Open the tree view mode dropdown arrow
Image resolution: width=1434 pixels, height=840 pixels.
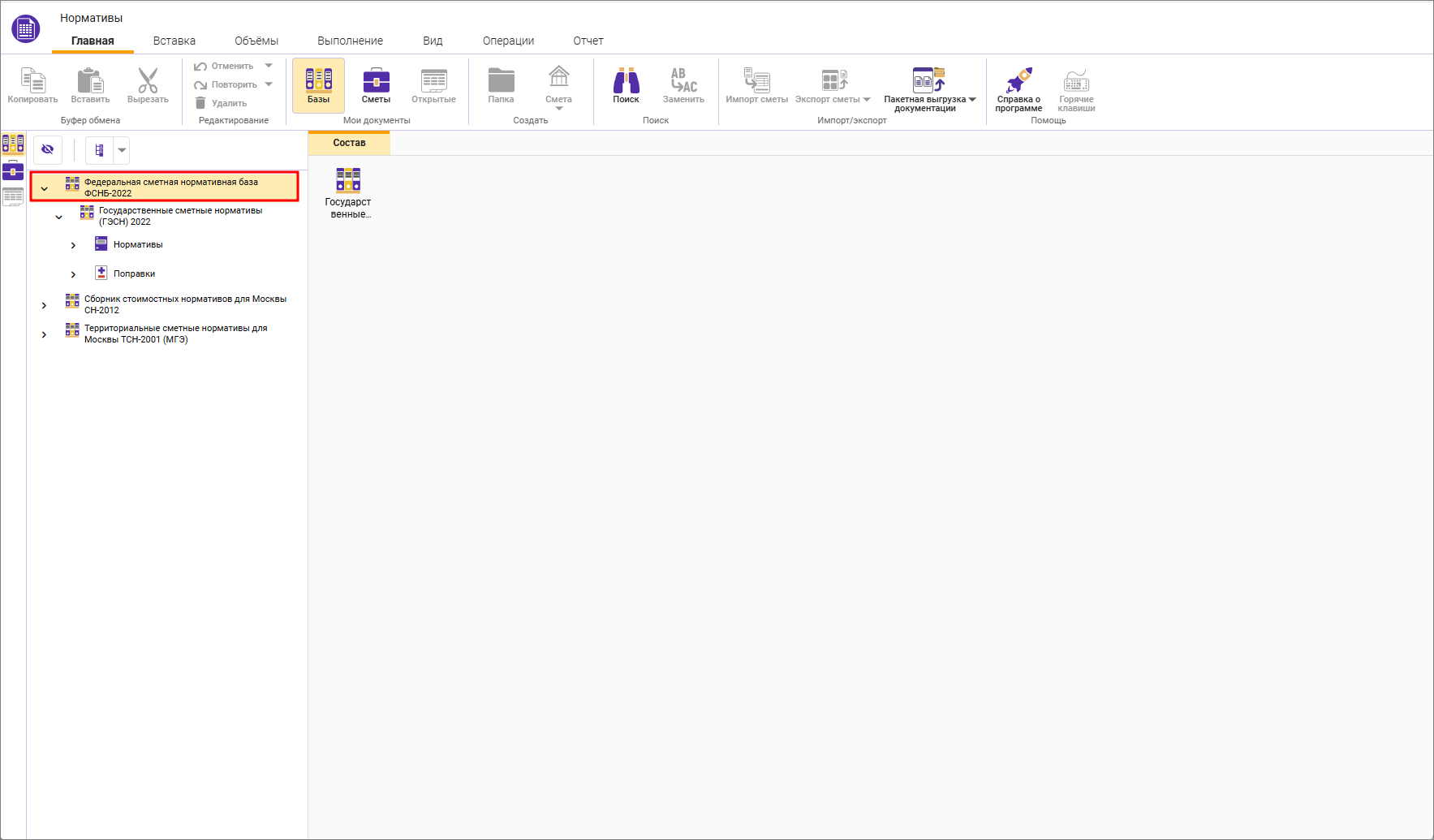122,150
